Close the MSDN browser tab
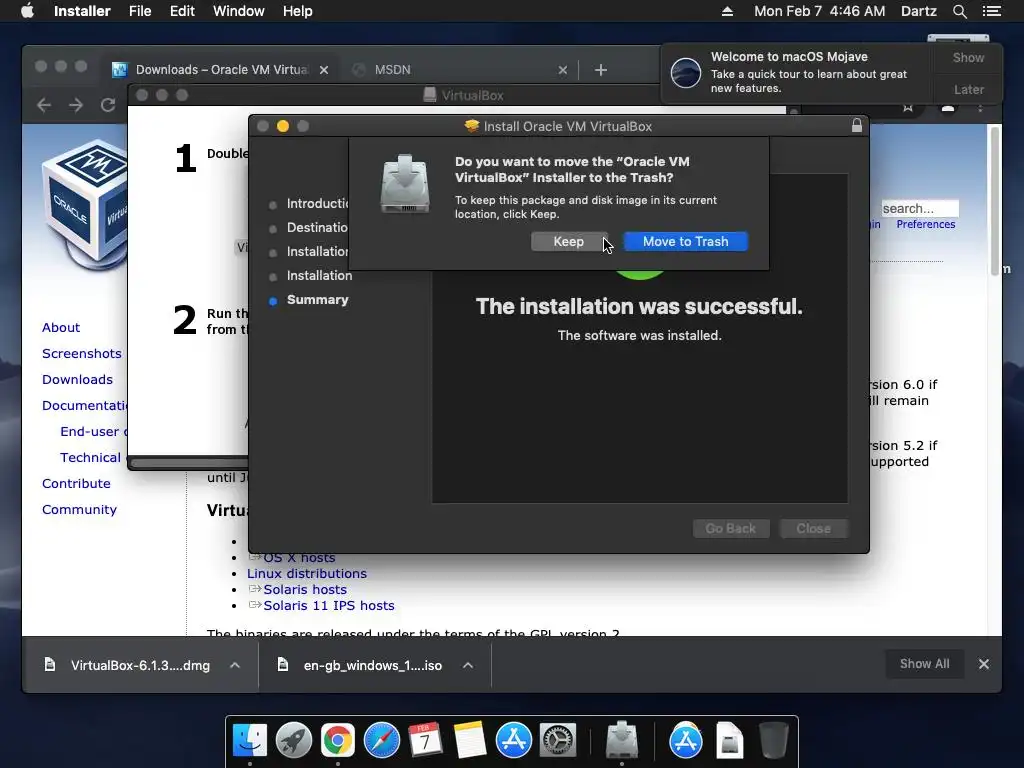1024x768 pixels. (x=562, y=70)
